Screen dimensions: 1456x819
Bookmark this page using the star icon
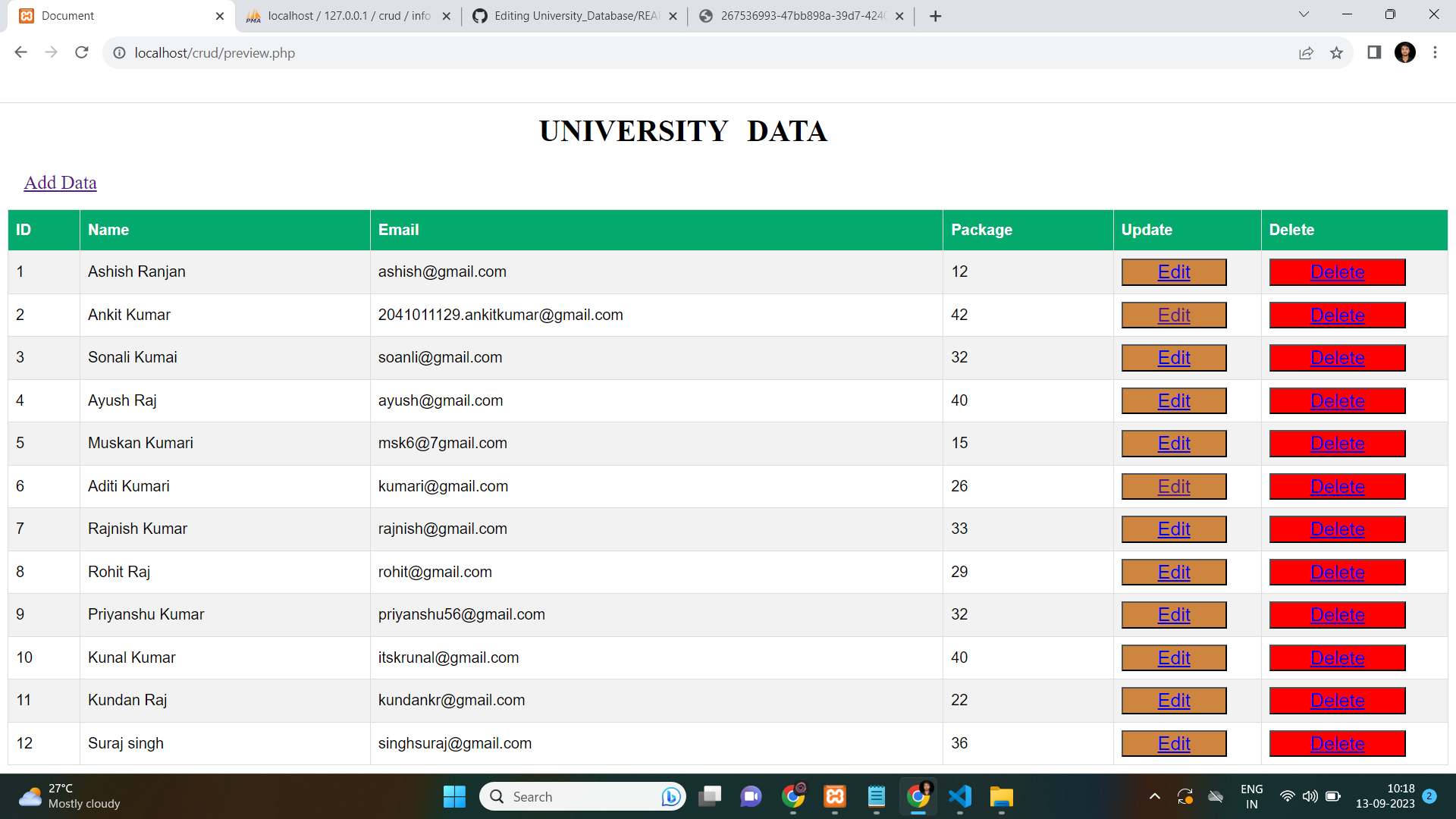pos(1337,53)
